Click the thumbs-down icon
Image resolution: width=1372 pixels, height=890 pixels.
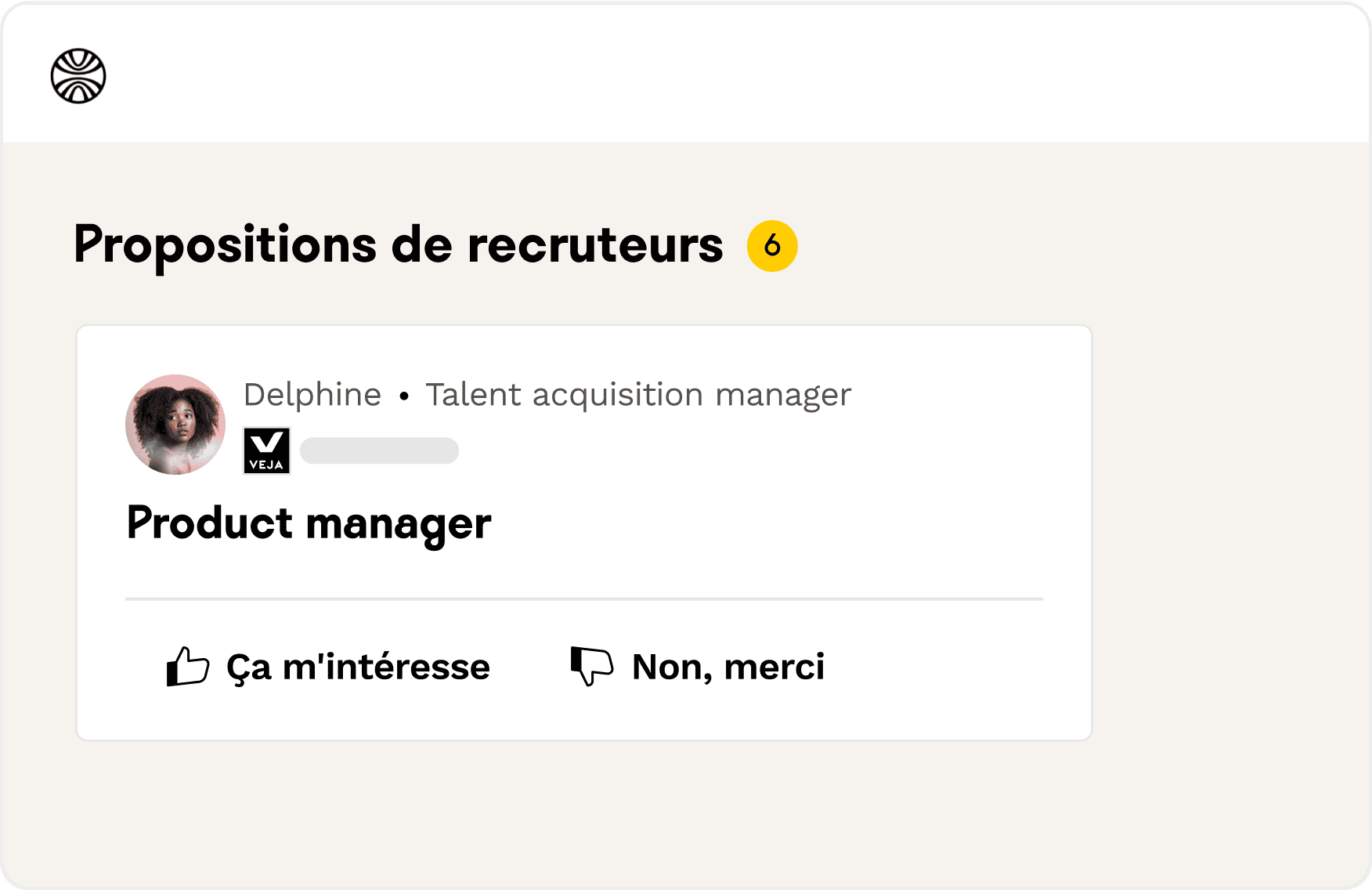point(591,667)
